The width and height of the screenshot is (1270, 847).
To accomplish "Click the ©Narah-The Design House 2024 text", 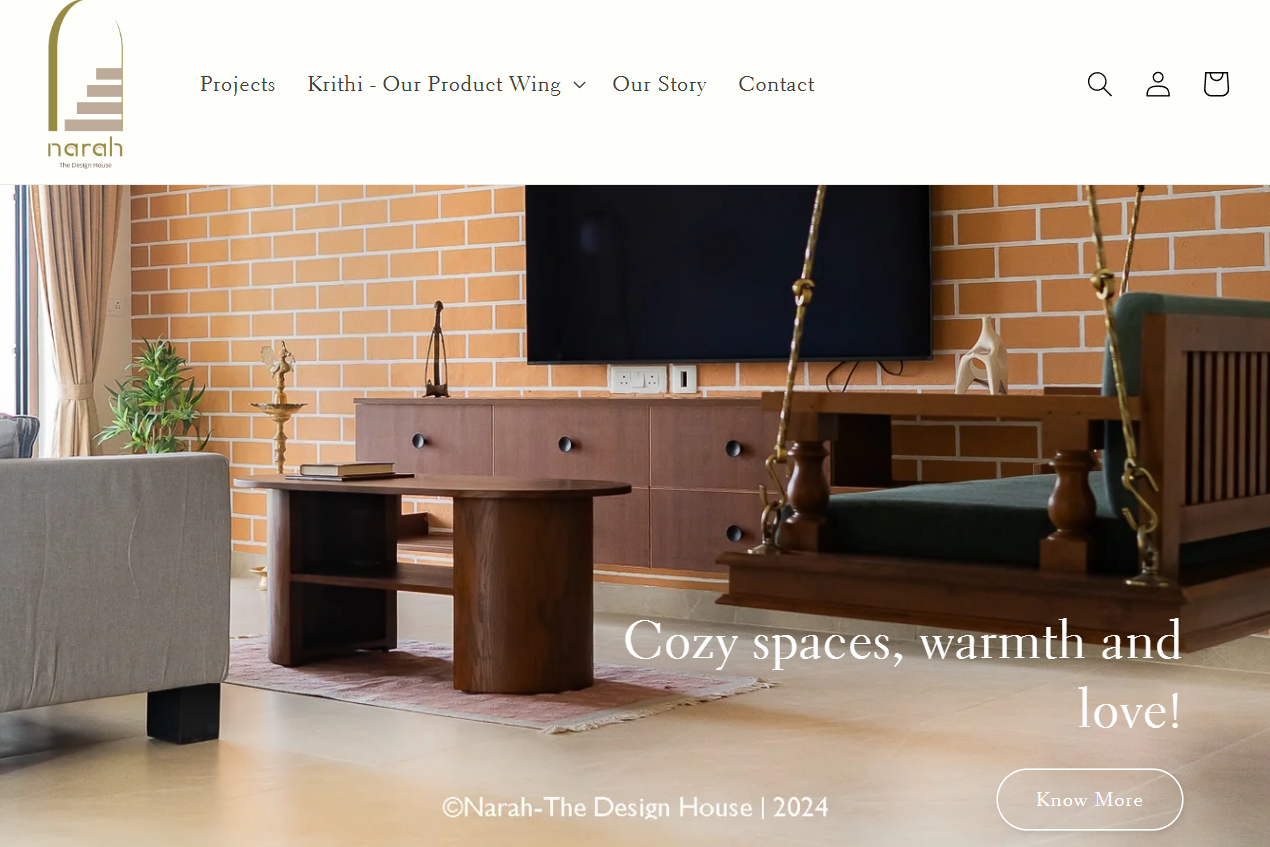I will click(x=636, y=807).
